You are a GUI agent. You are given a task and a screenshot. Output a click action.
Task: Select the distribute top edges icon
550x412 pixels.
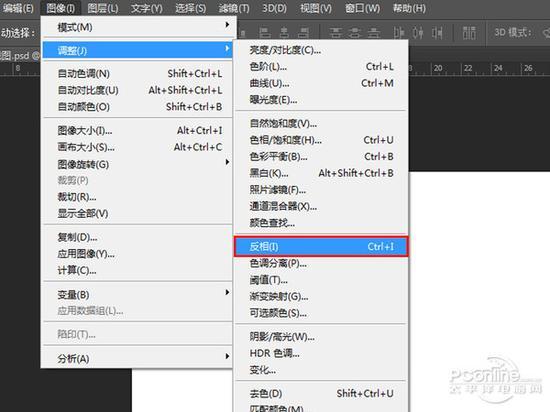(x=335, y=33)
